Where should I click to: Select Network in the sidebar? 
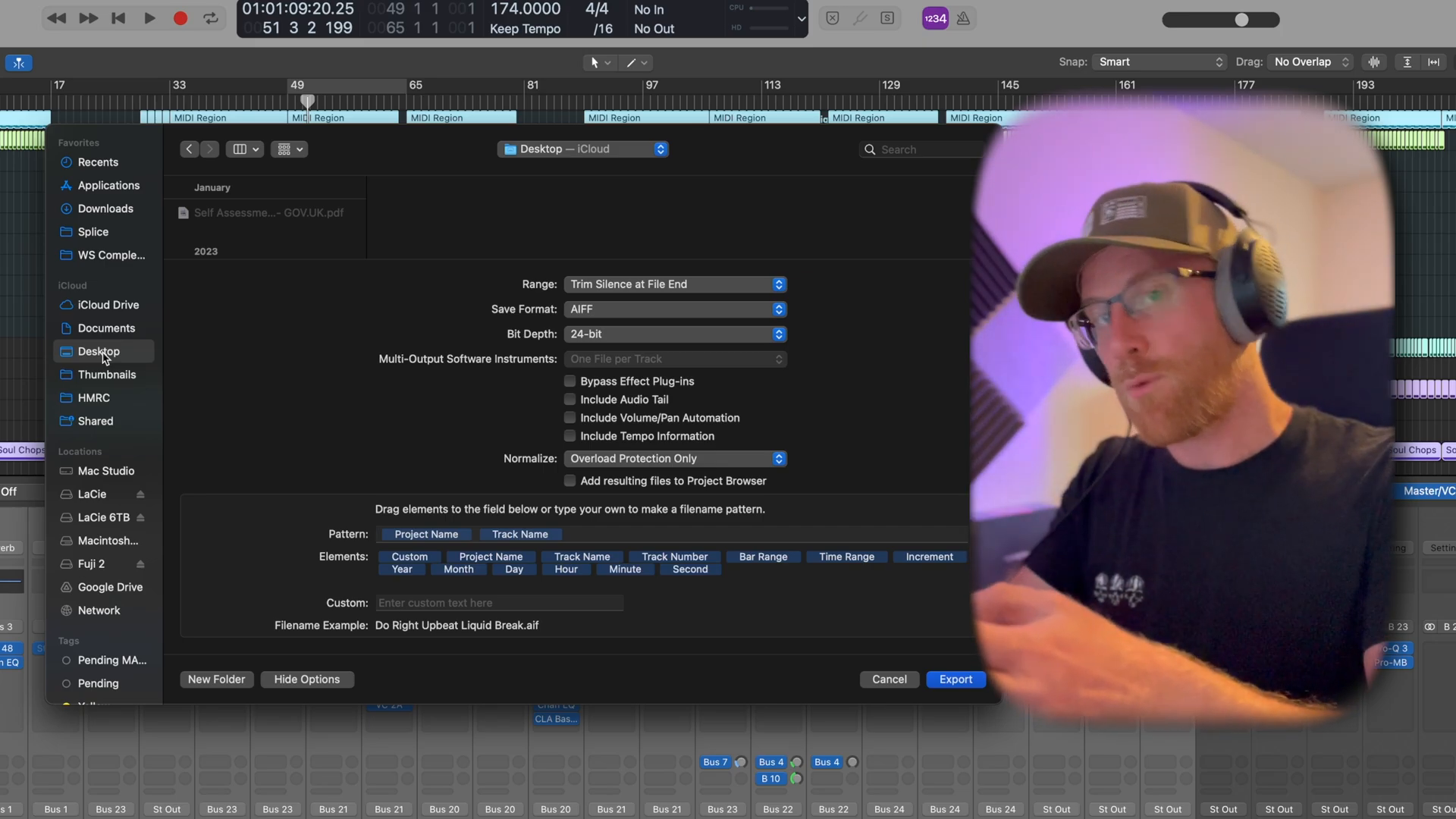99,610
